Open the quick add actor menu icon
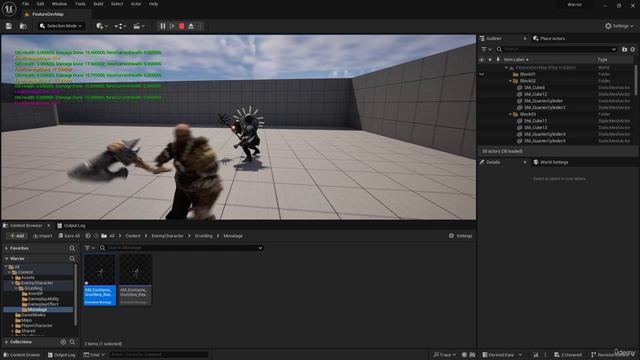Viewport: 640px width, 360px height. 102,26
